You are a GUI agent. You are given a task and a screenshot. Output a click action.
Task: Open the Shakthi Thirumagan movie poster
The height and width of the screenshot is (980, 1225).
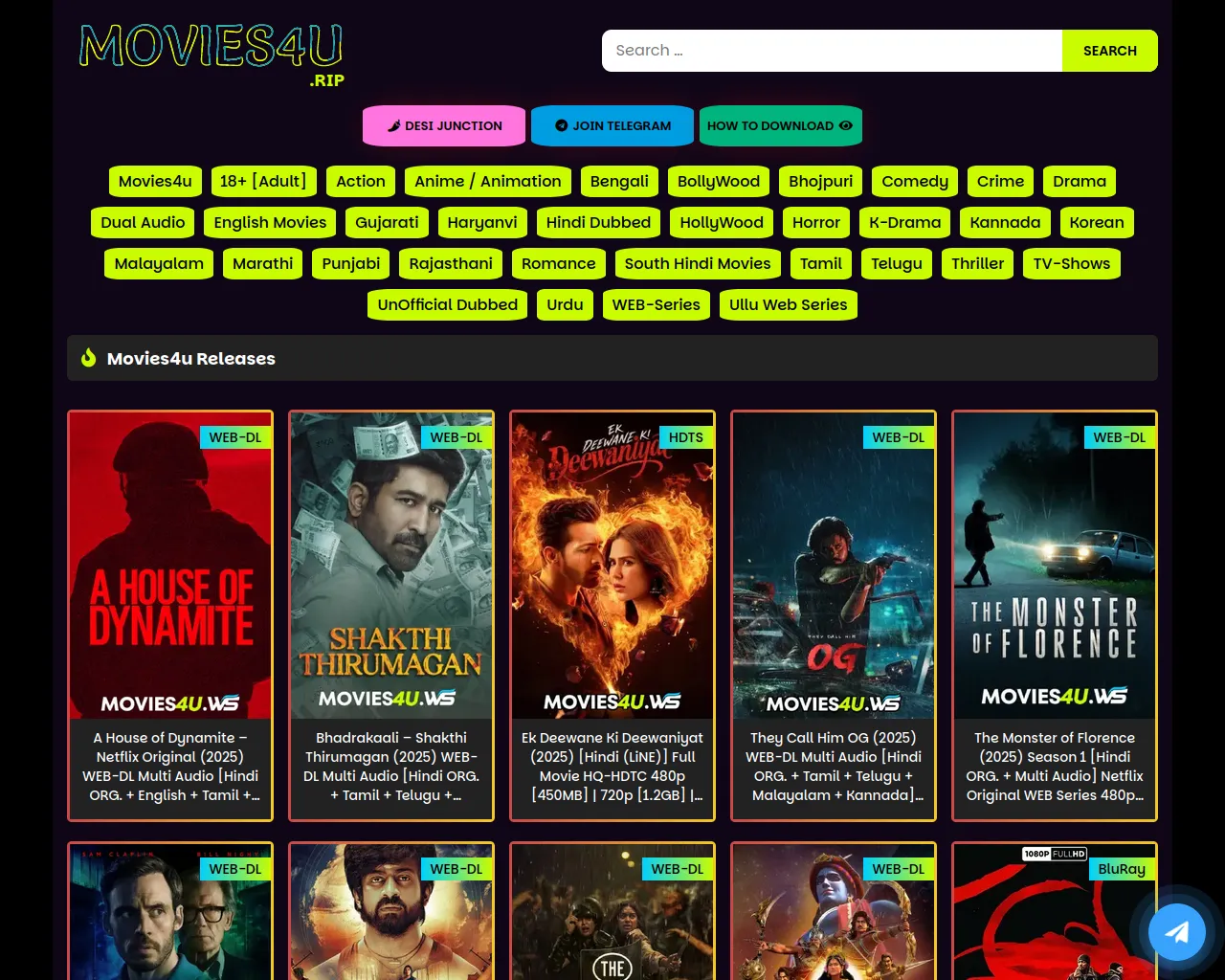tap(391, 565)
